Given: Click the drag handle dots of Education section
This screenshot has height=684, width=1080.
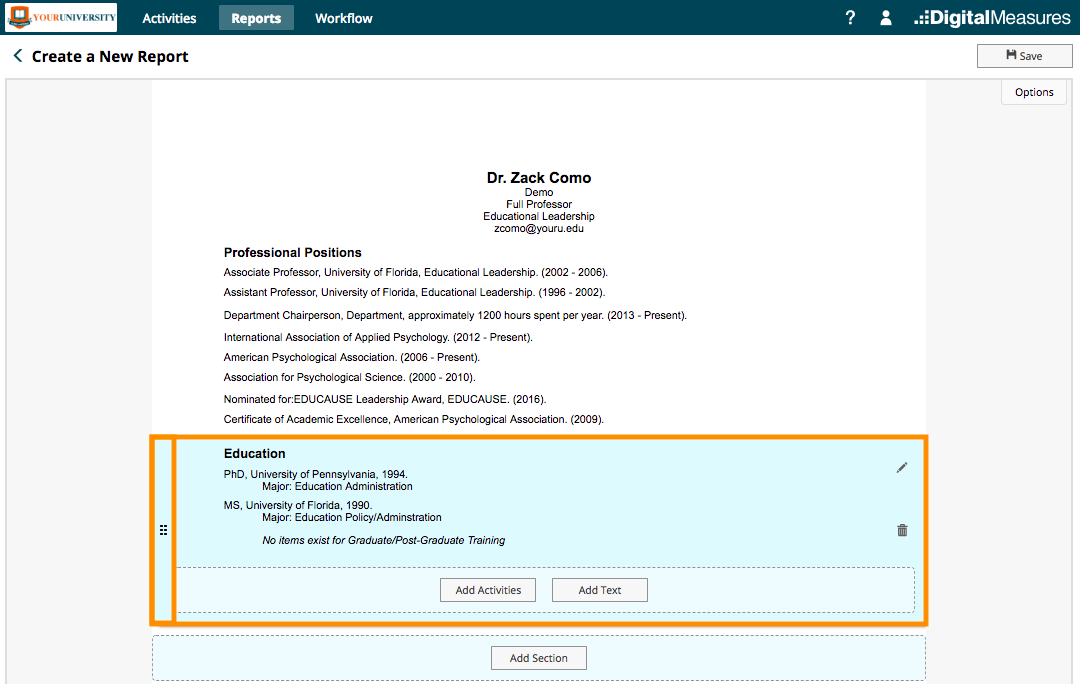Looking at the screenshot, I should 163,530.
